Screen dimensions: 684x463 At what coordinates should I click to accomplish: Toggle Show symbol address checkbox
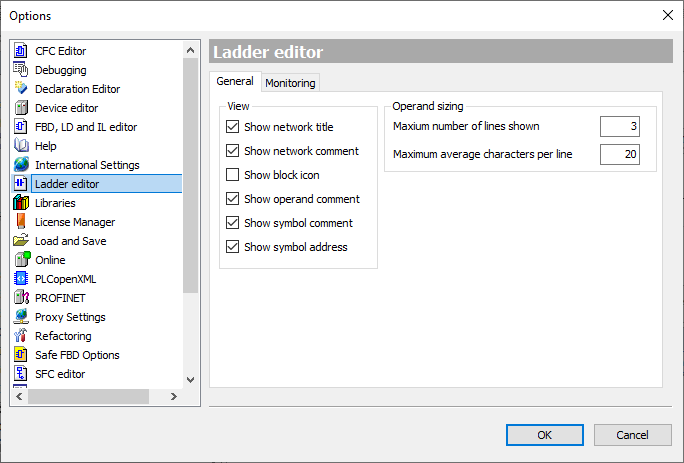tap(233, 247)
